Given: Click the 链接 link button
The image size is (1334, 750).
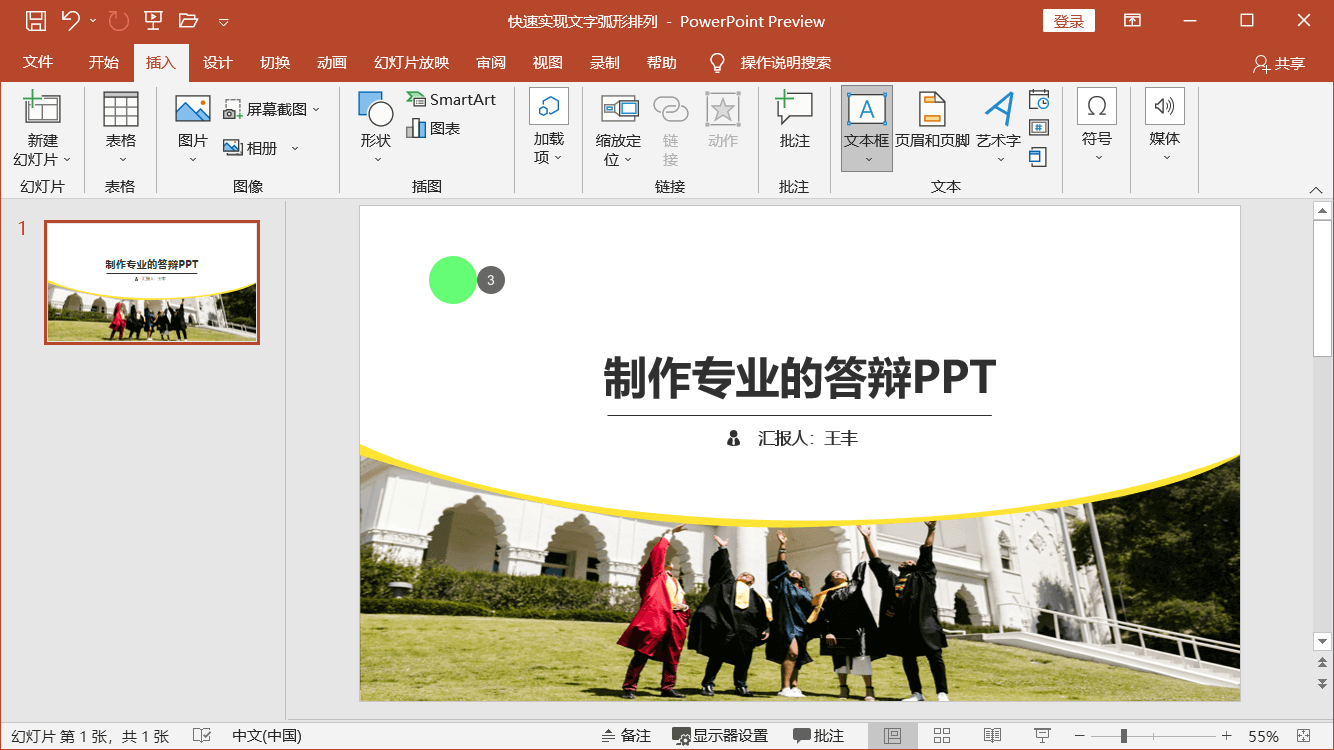Looking at the screenshot, I should [x=670, y=130].
